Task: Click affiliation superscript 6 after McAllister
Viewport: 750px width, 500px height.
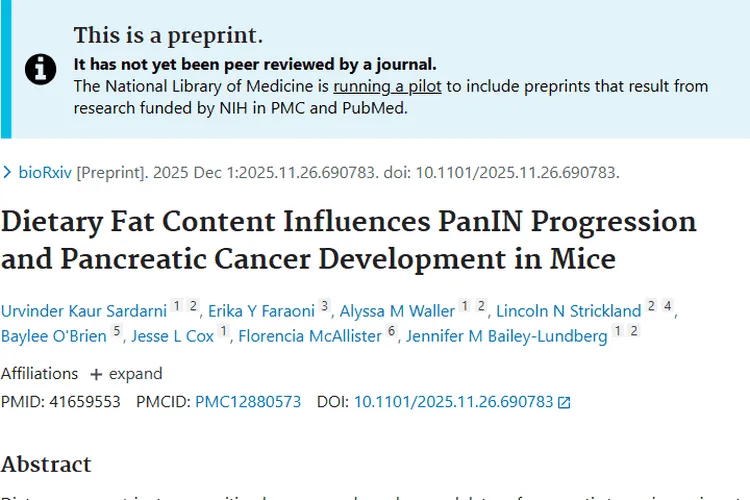Action: tap(392, 332)
